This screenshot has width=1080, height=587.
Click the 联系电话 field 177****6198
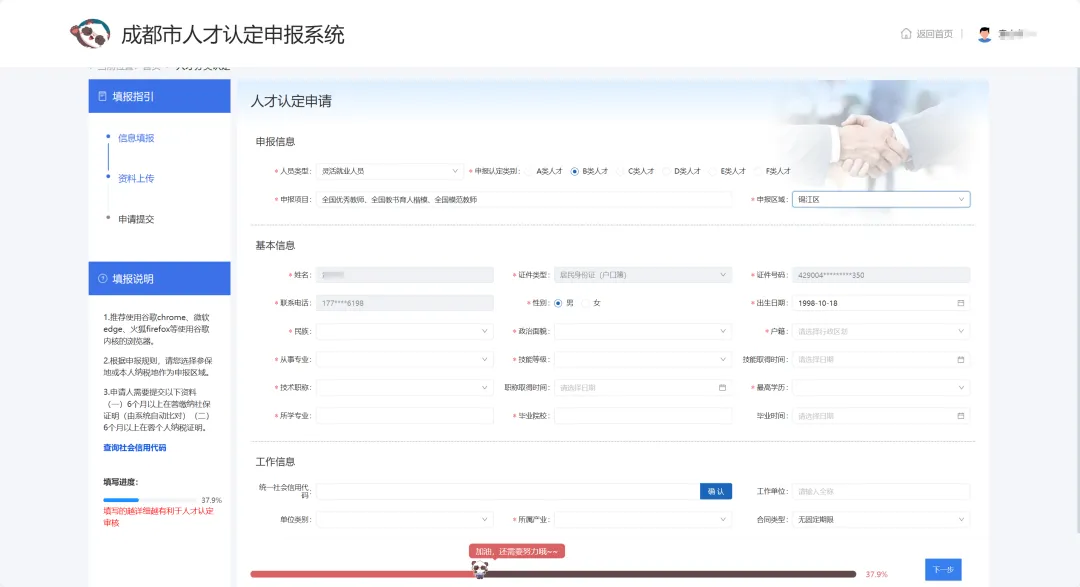coord(404,303)
